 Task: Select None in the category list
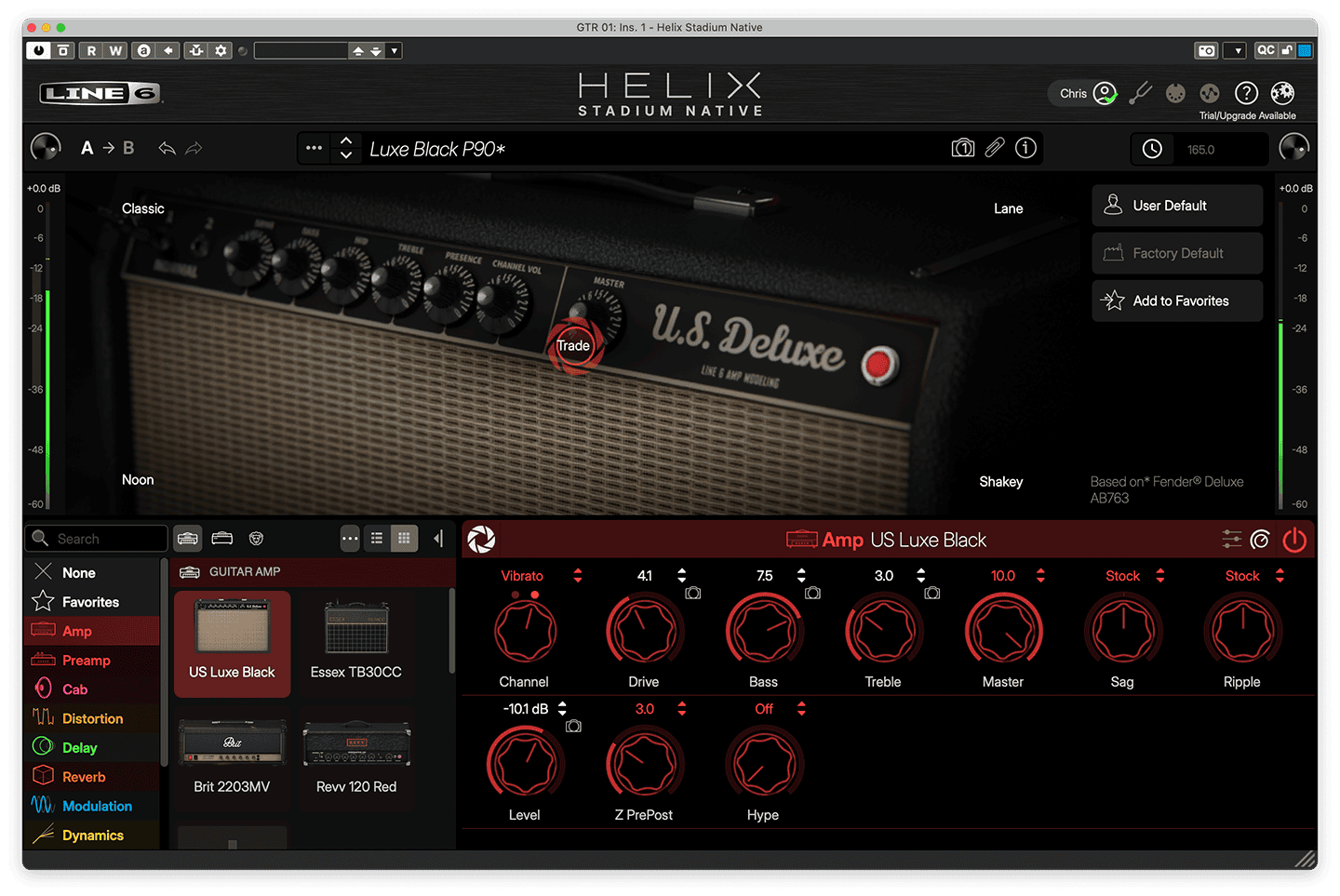pyautogui.click(x=91, y=573)
